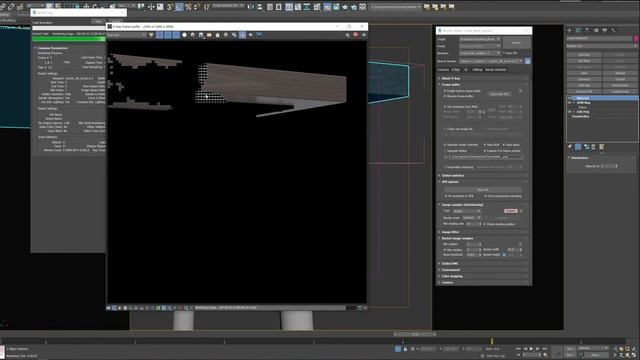The height and width of the screenshot is (360, 640).
Task: Open Display tab in command panel
Action: (x=605, y=30)
